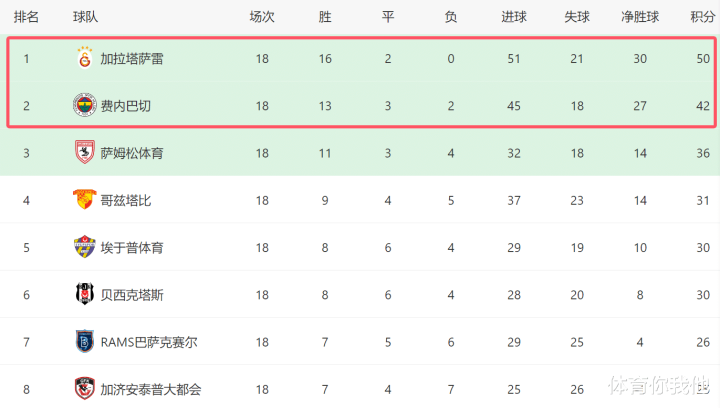Open the 贝西克塔斯 team name
The image size is (720, 408).
coord(132,295)
